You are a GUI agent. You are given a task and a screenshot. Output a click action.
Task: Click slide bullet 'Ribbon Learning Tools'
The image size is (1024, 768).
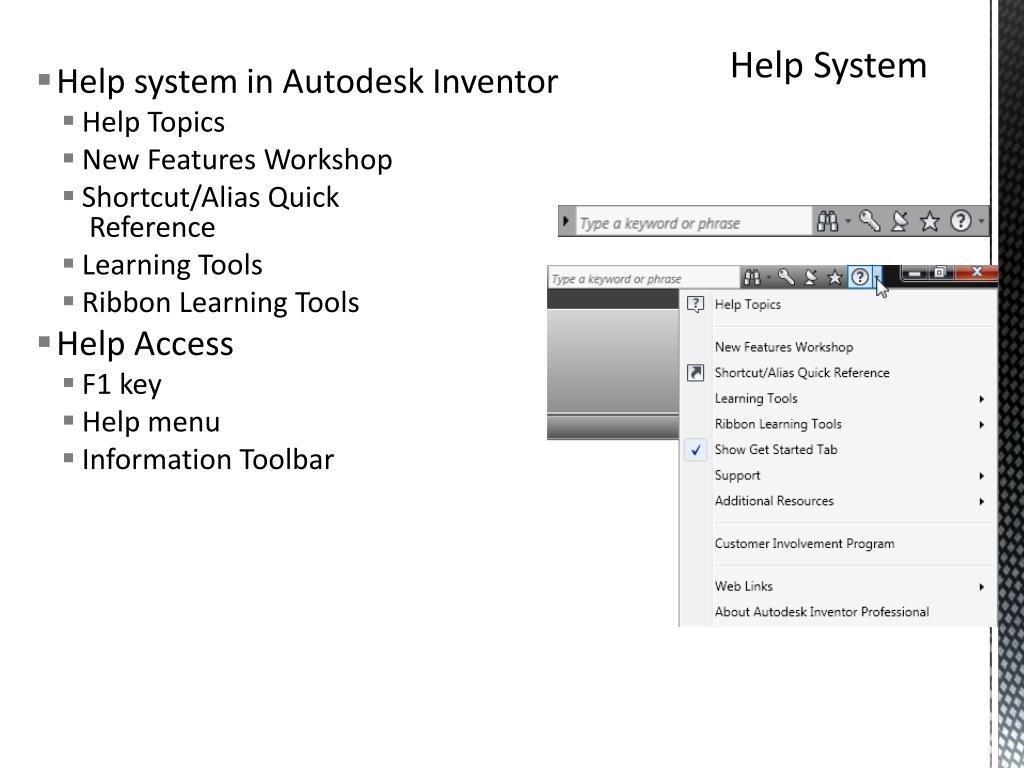[221, 303]
